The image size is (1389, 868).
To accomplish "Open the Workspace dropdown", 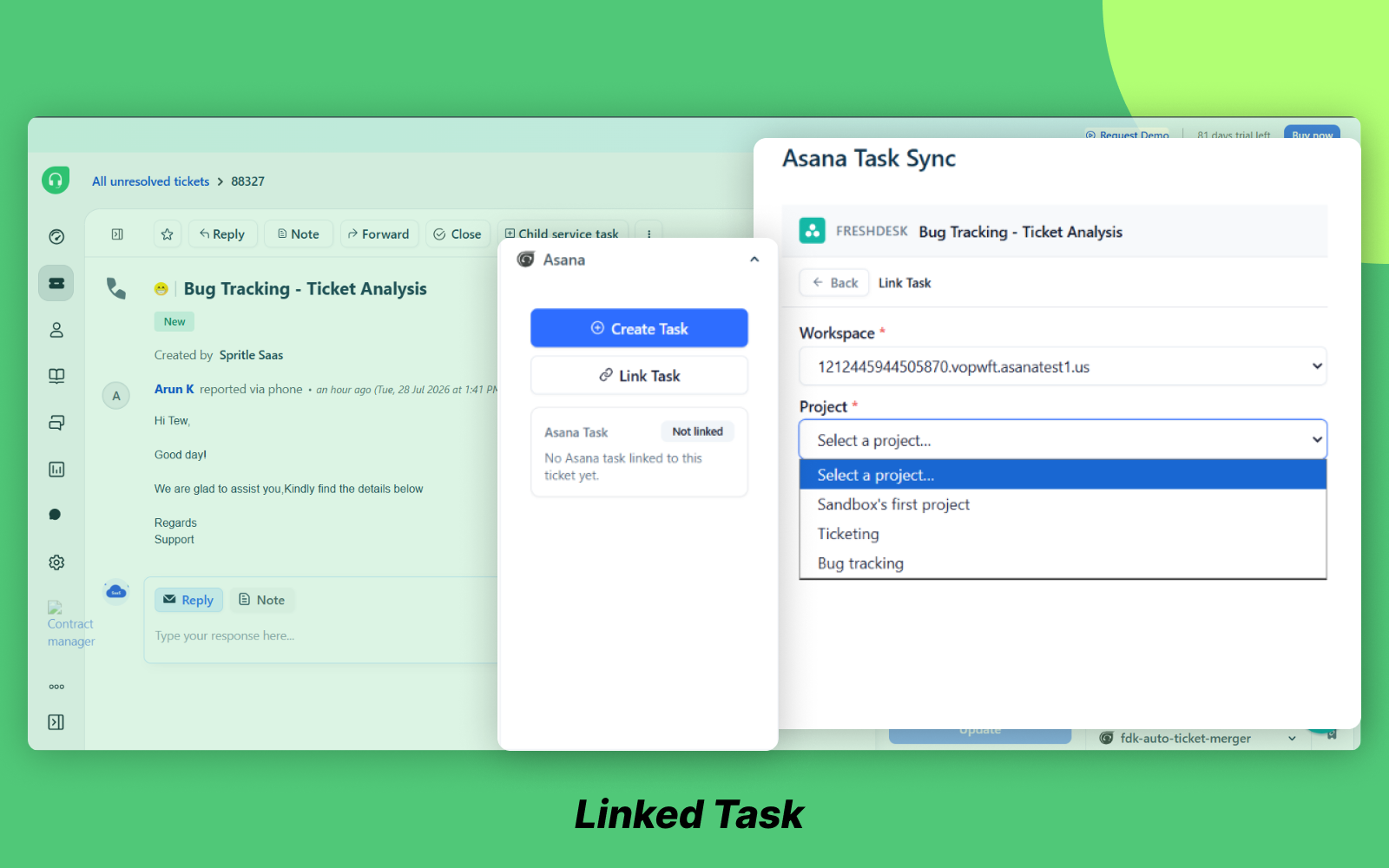I will pyautogui.click(x=1063, y=366).
